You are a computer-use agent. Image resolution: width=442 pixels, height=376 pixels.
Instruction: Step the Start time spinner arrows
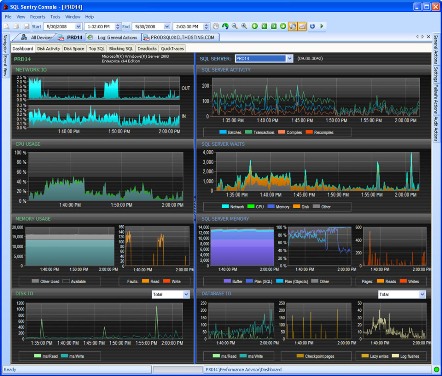pos(117,26)
